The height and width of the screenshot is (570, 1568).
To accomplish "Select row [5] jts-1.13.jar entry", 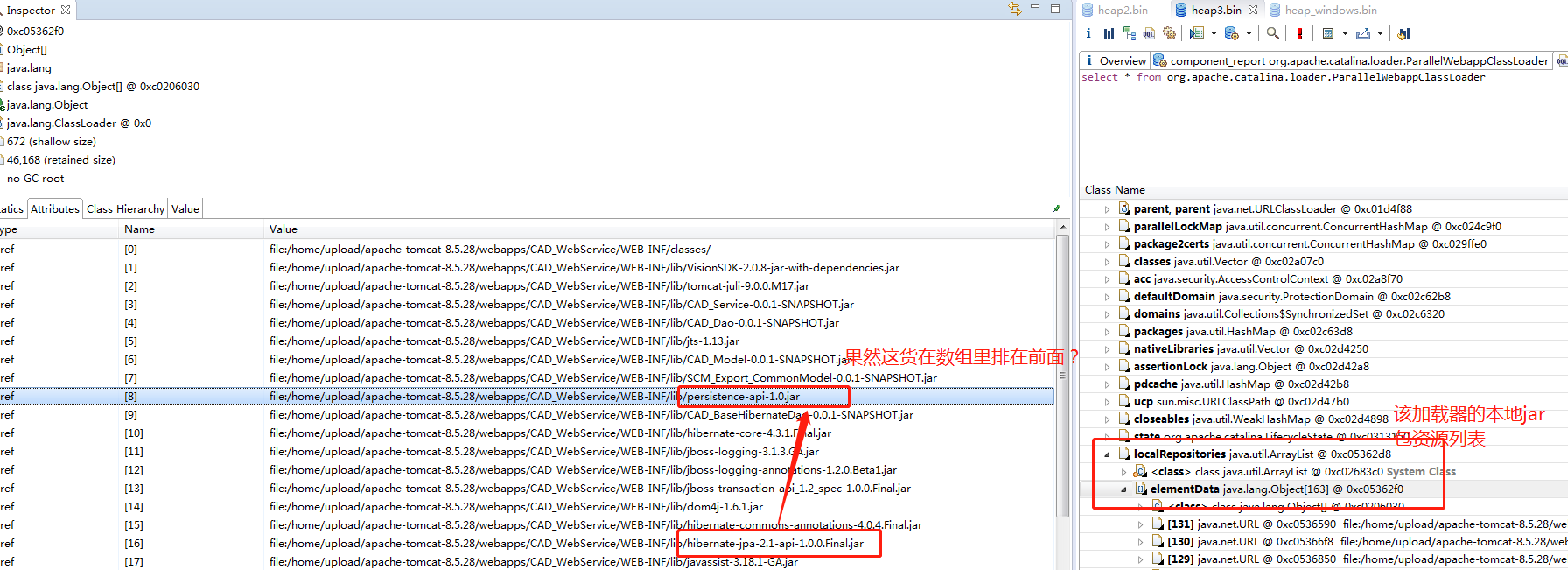I will click(x=527, y=341).
